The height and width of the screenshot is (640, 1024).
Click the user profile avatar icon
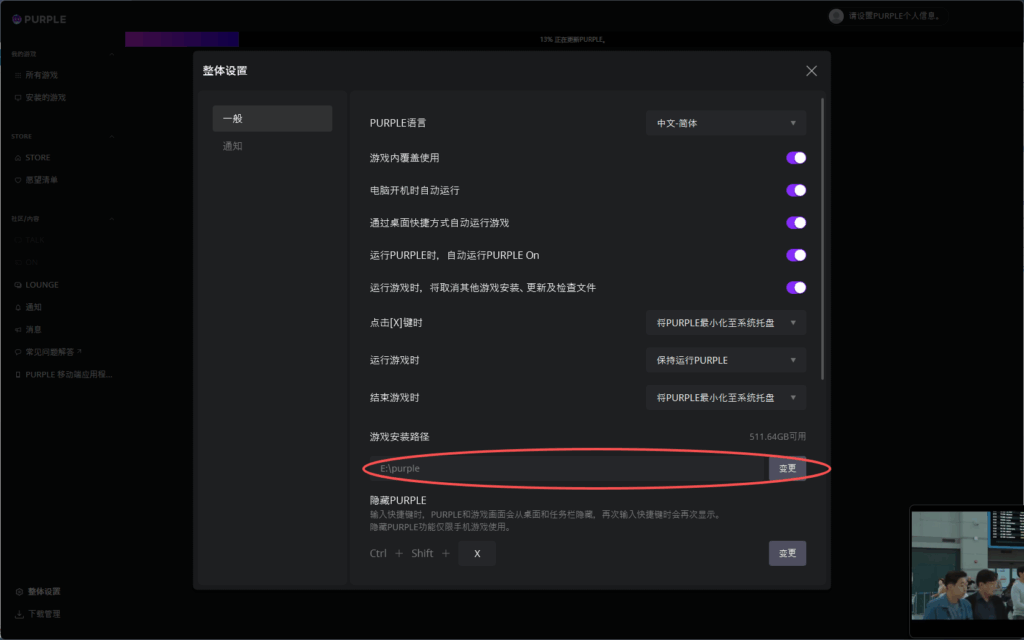coord(836,16)
